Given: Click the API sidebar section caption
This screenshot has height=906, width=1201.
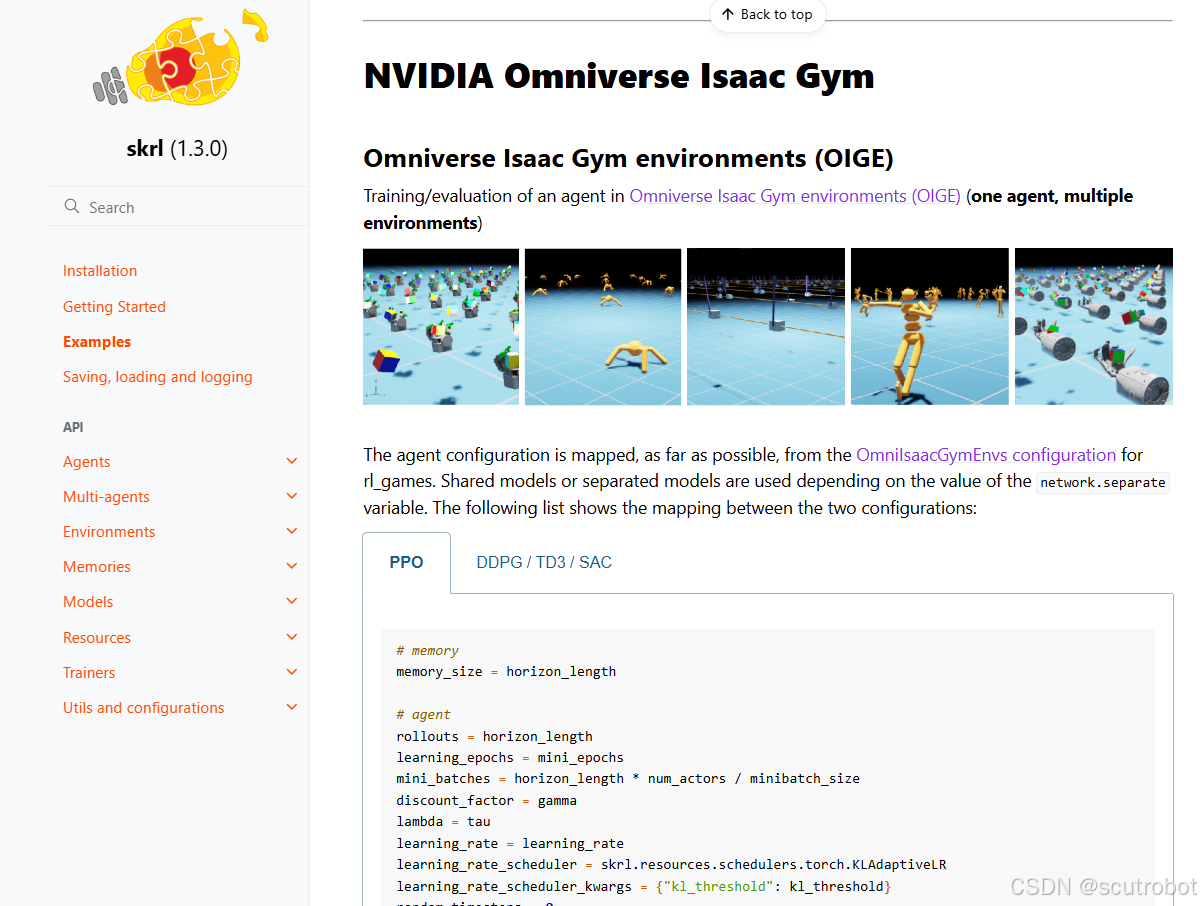Looking at the screenshot, I should (73, 427).
